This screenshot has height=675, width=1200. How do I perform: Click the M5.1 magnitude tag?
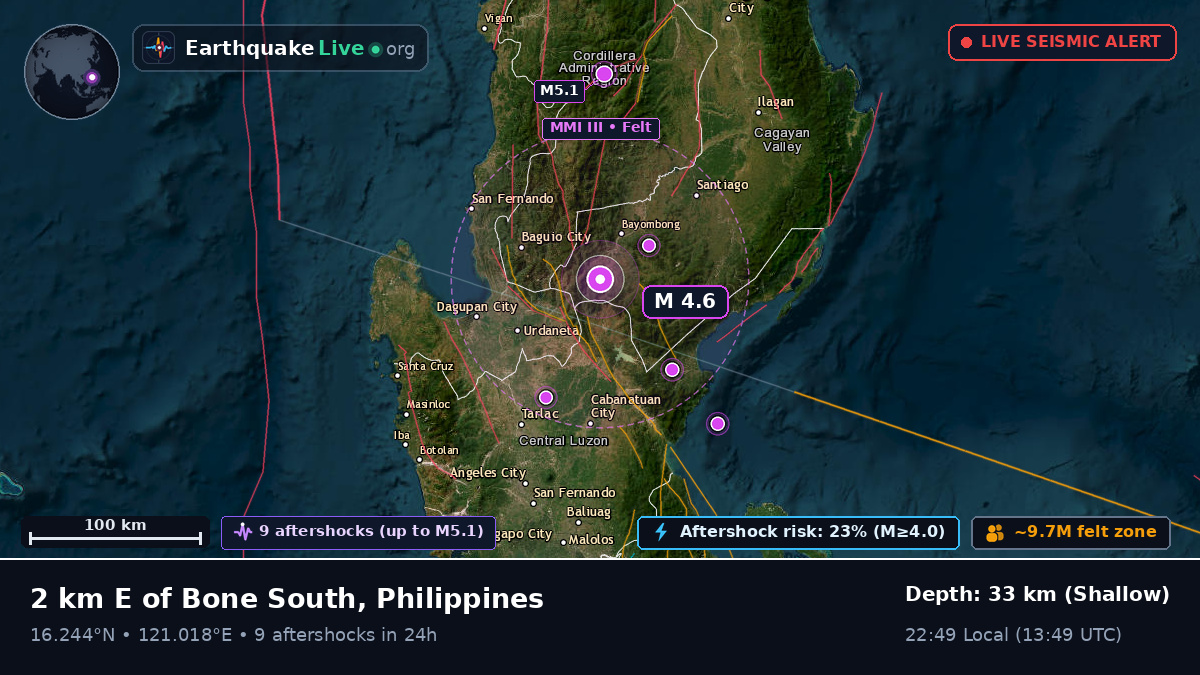(559, 91)
